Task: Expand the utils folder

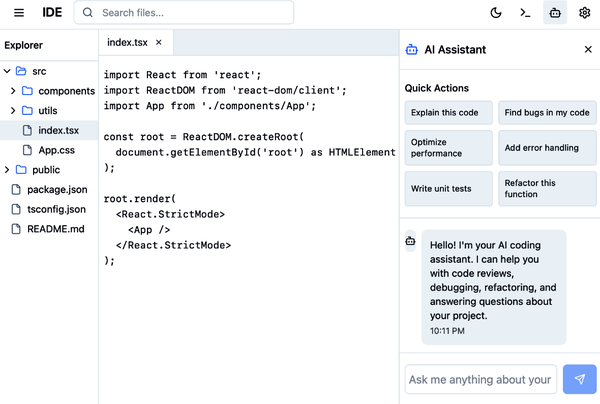Action: click(x=14, y=110)
